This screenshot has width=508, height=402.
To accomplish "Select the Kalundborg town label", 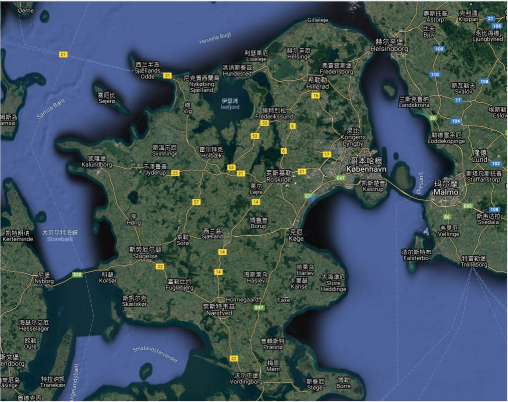I will 97,165.
